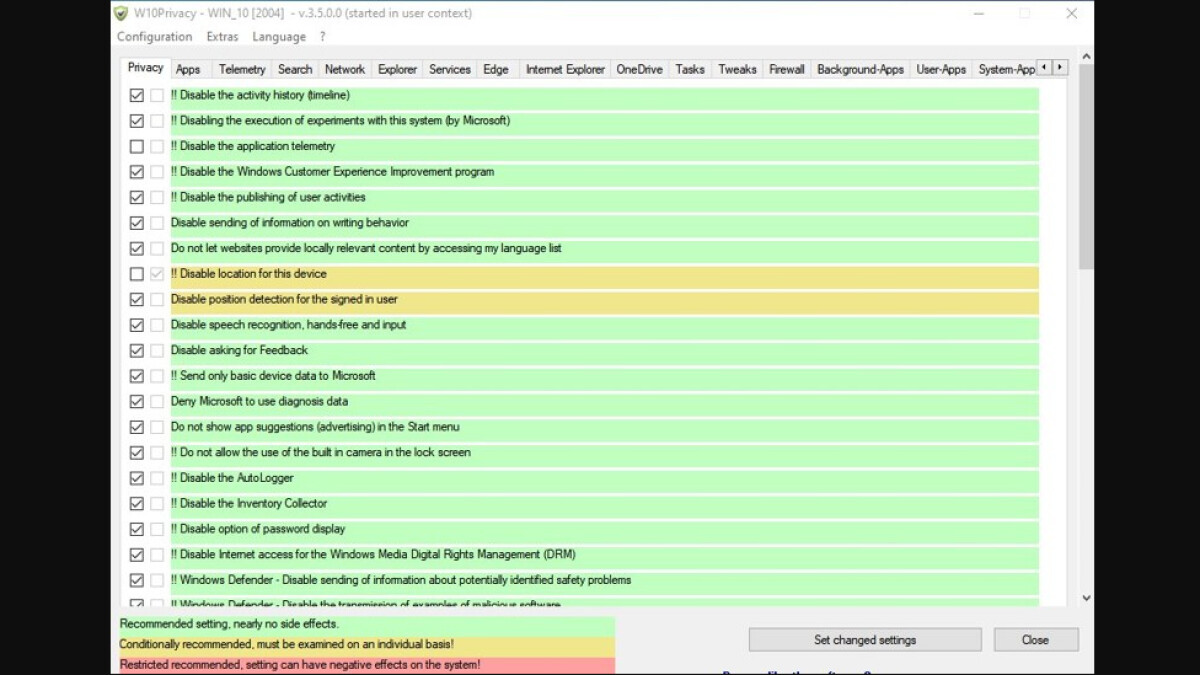Uncheck 'Disable the activity history (timeline)'
This screenshot has width=1200, height=675.
tap(137, 96)
